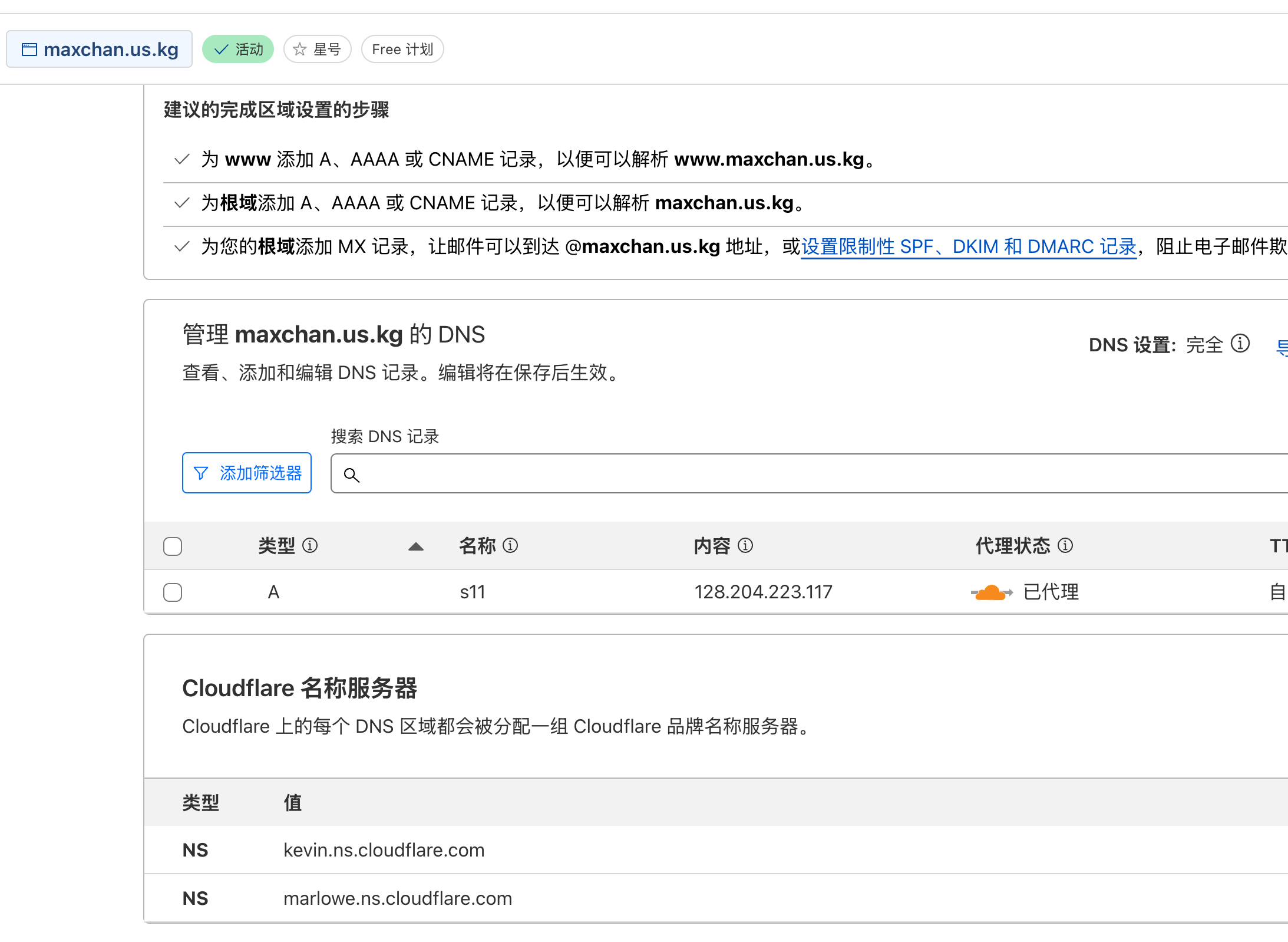Click the orange proxied cloud icon
The width and height of the screenshot is (1288, 942).
point(992,592)
